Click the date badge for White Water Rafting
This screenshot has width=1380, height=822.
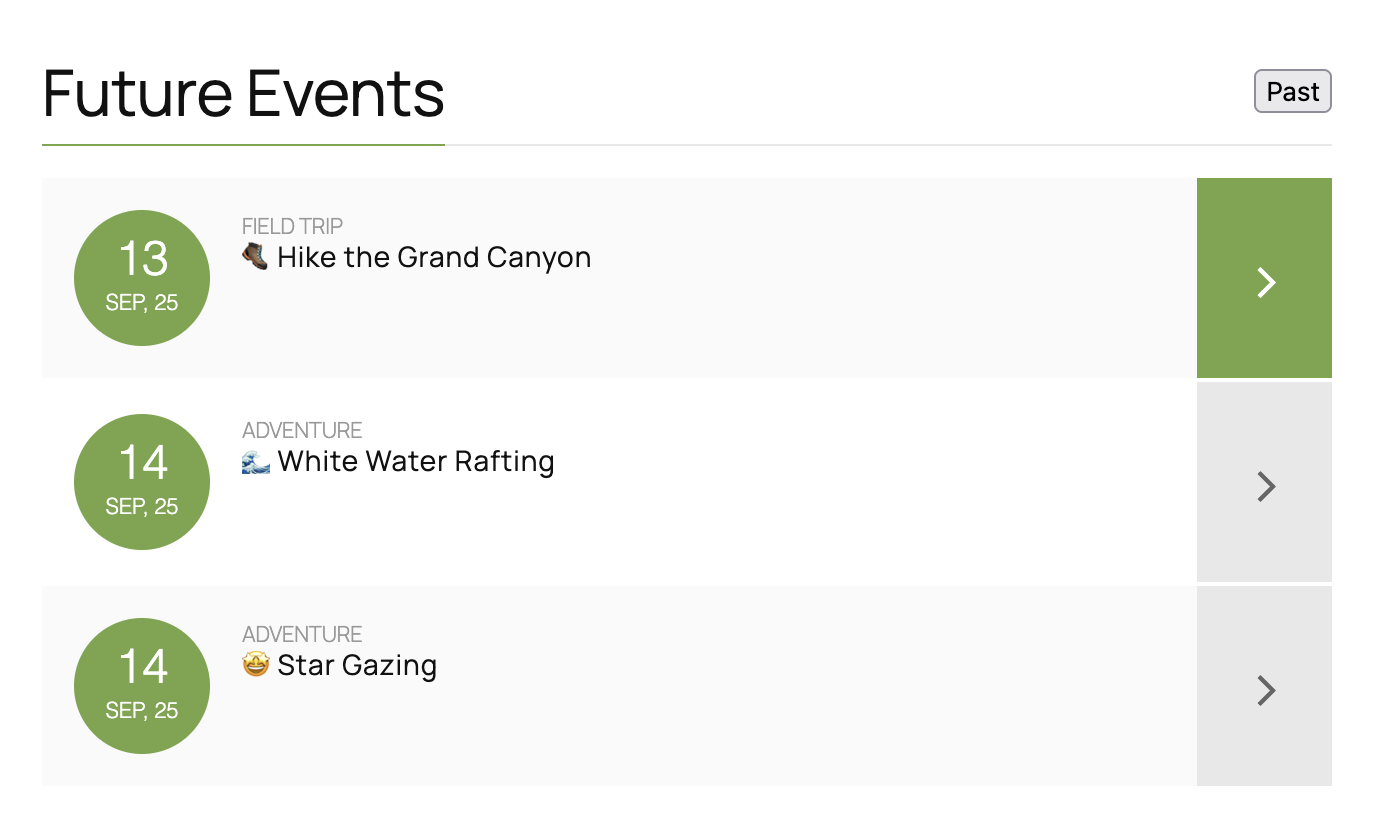pos(142,482)
